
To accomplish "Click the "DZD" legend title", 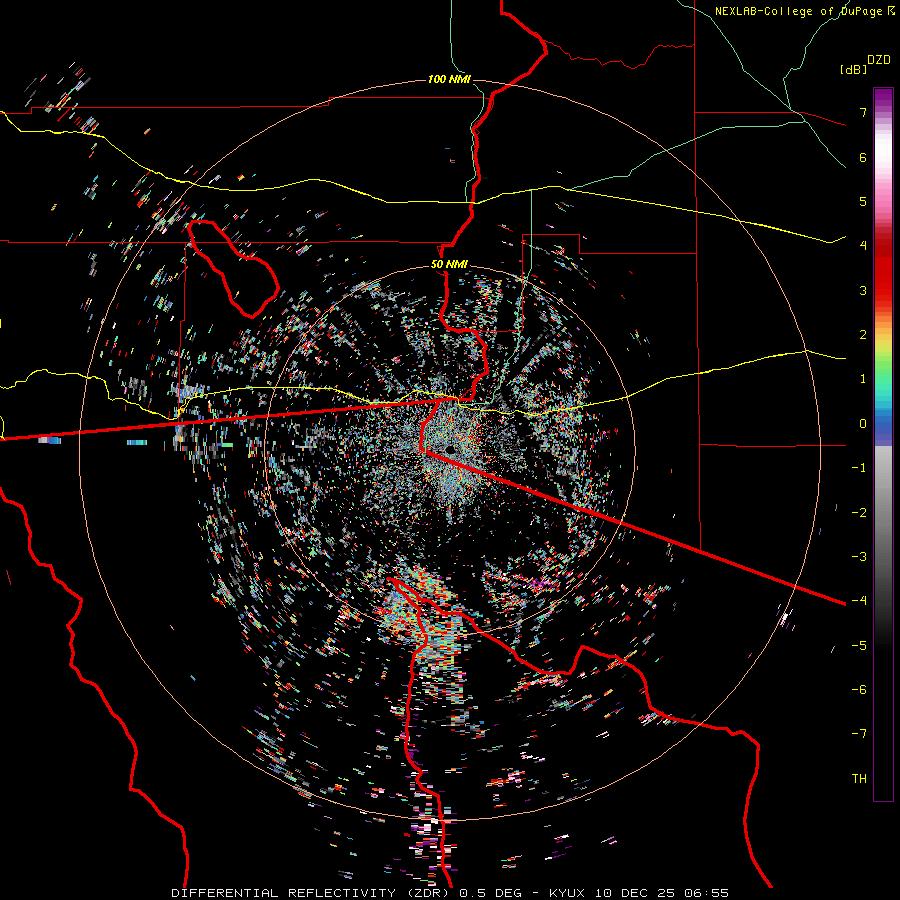I will [879, 60].
